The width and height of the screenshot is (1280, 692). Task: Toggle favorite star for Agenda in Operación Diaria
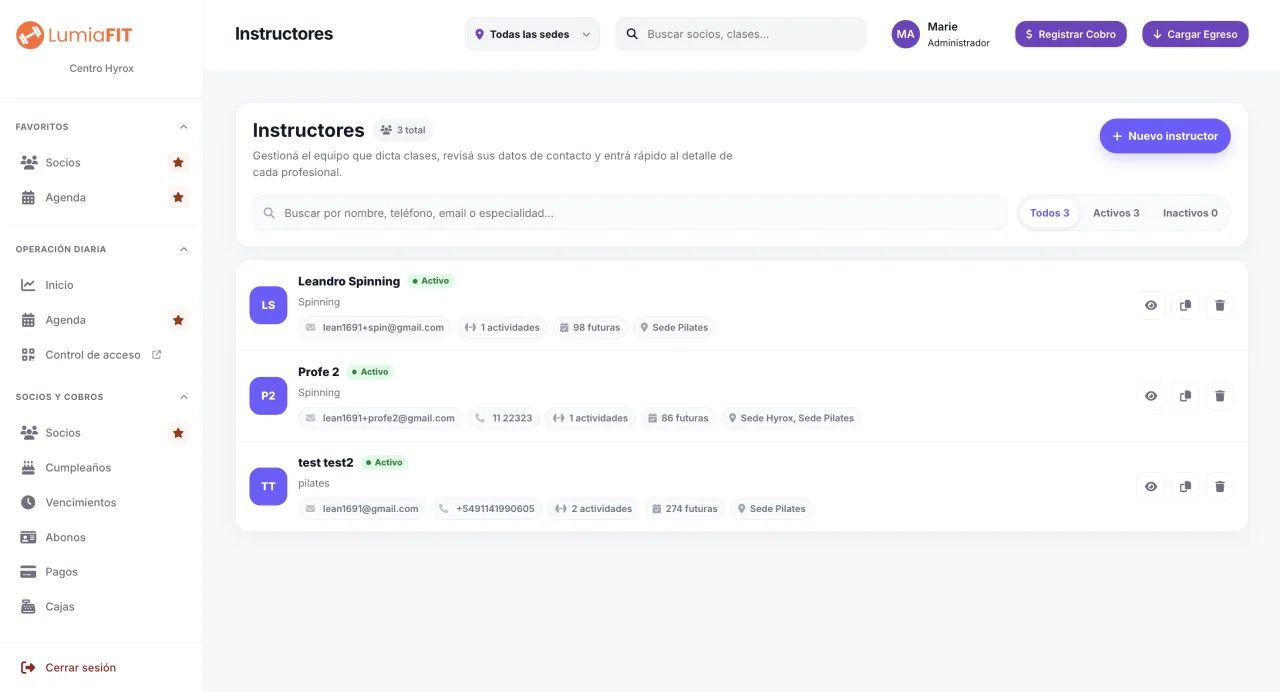click(x=178, y=320)
